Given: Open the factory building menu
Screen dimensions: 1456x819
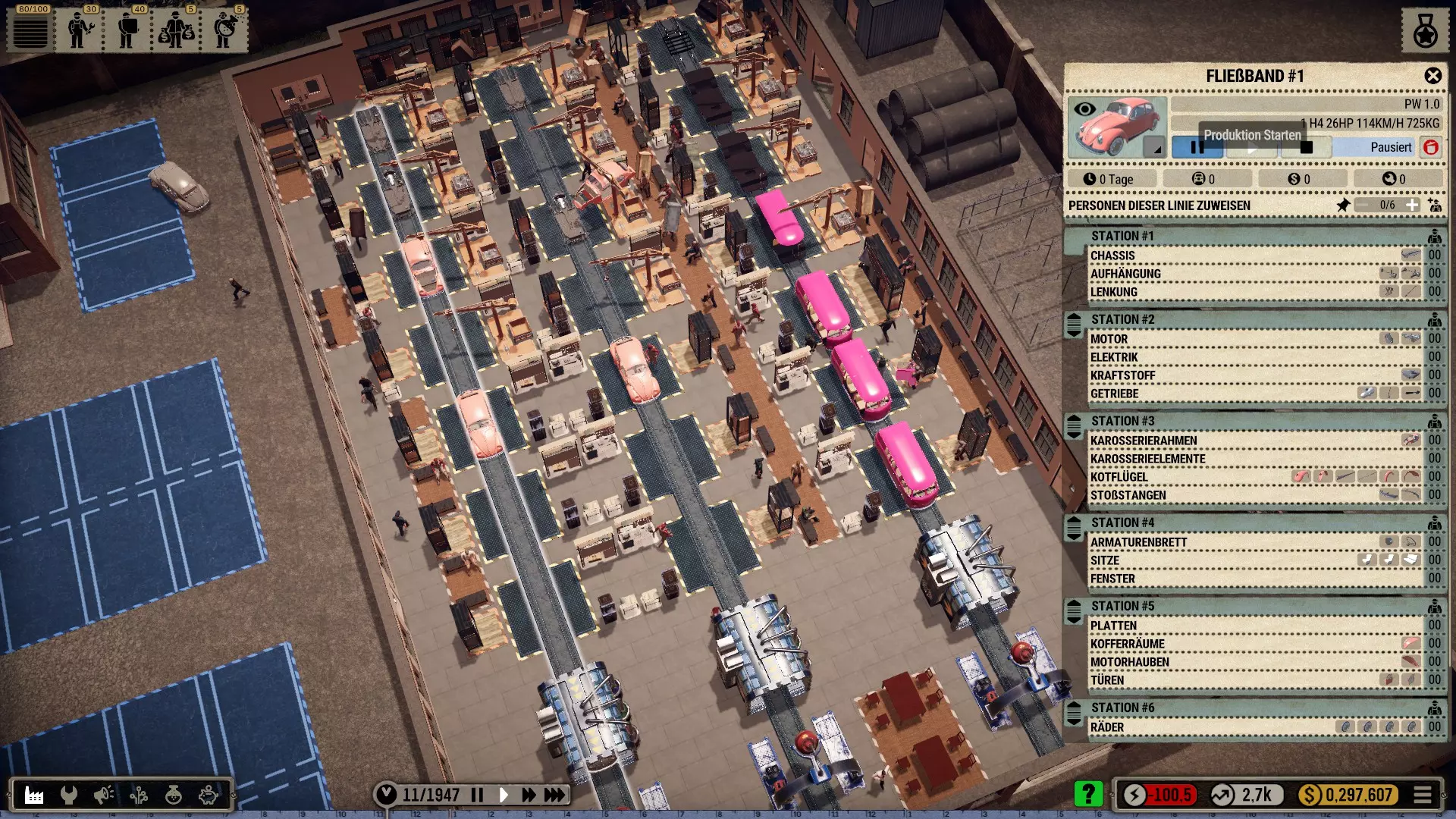Looking at the screenshot, I should (x=34, y=795).
